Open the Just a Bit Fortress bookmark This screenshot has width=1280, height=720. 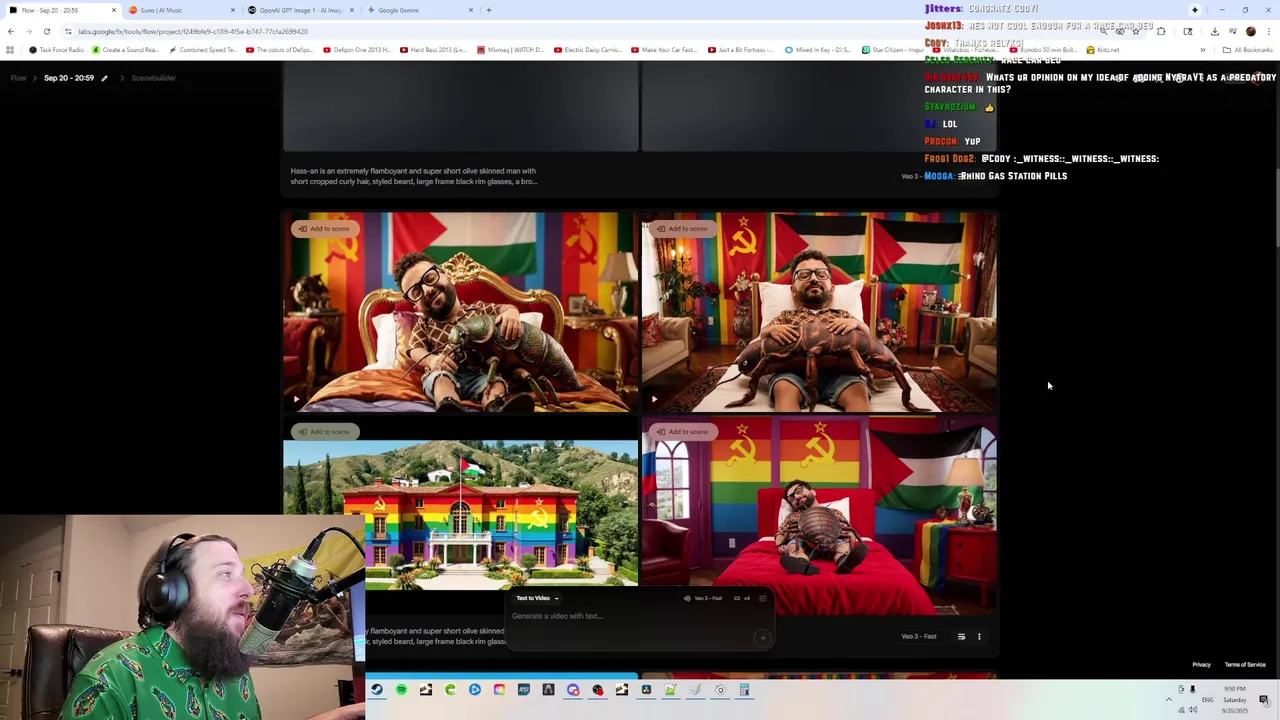(x=741, y=50)
